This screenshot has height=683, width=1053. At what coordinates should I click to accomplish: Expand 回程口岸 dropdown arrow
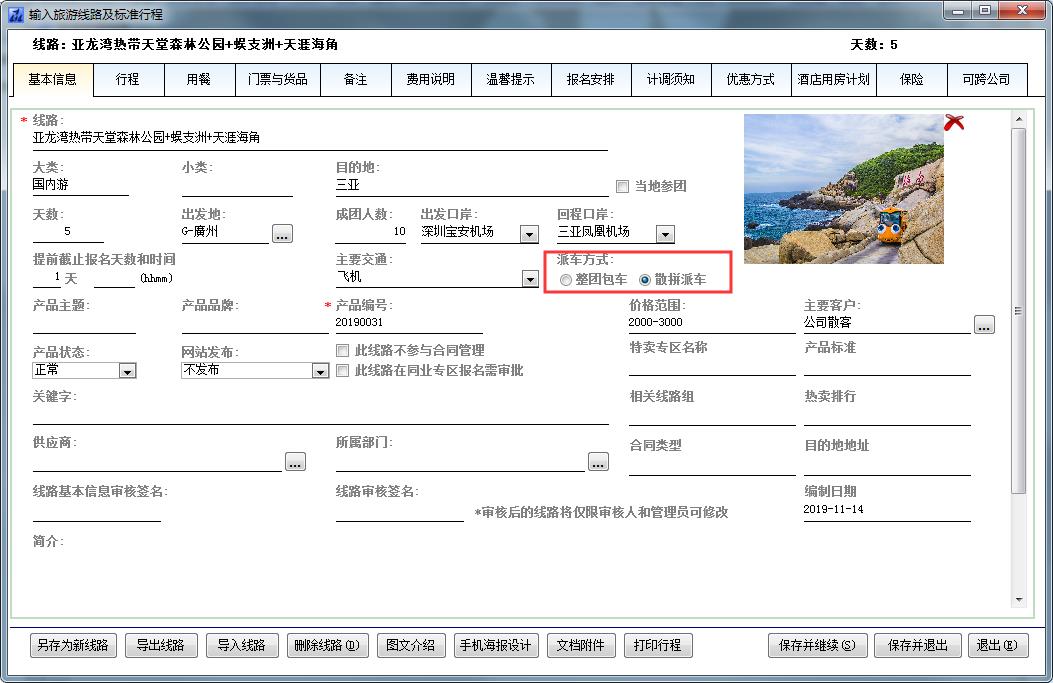pyautogui.click(x=665, y=234)
